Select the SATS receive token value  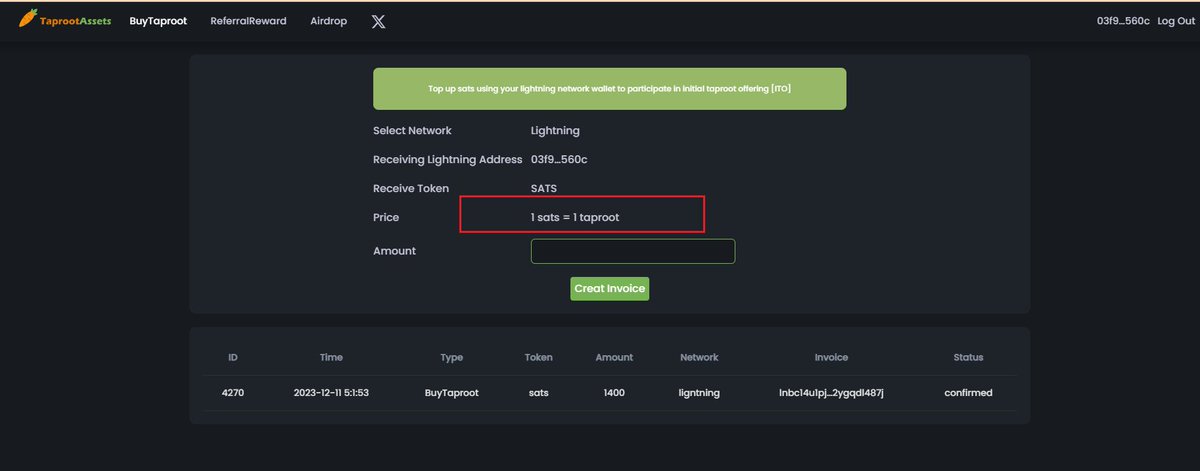544,188
